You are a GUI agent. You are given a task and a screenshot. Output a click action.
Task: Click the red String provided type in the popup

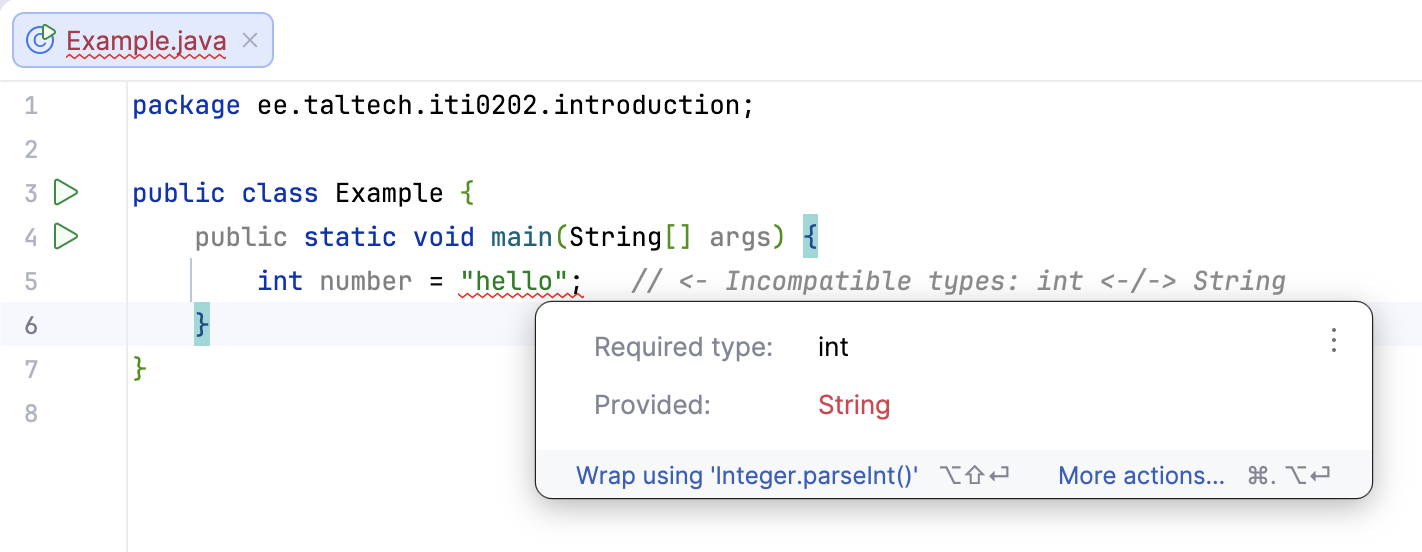(854, 405)
